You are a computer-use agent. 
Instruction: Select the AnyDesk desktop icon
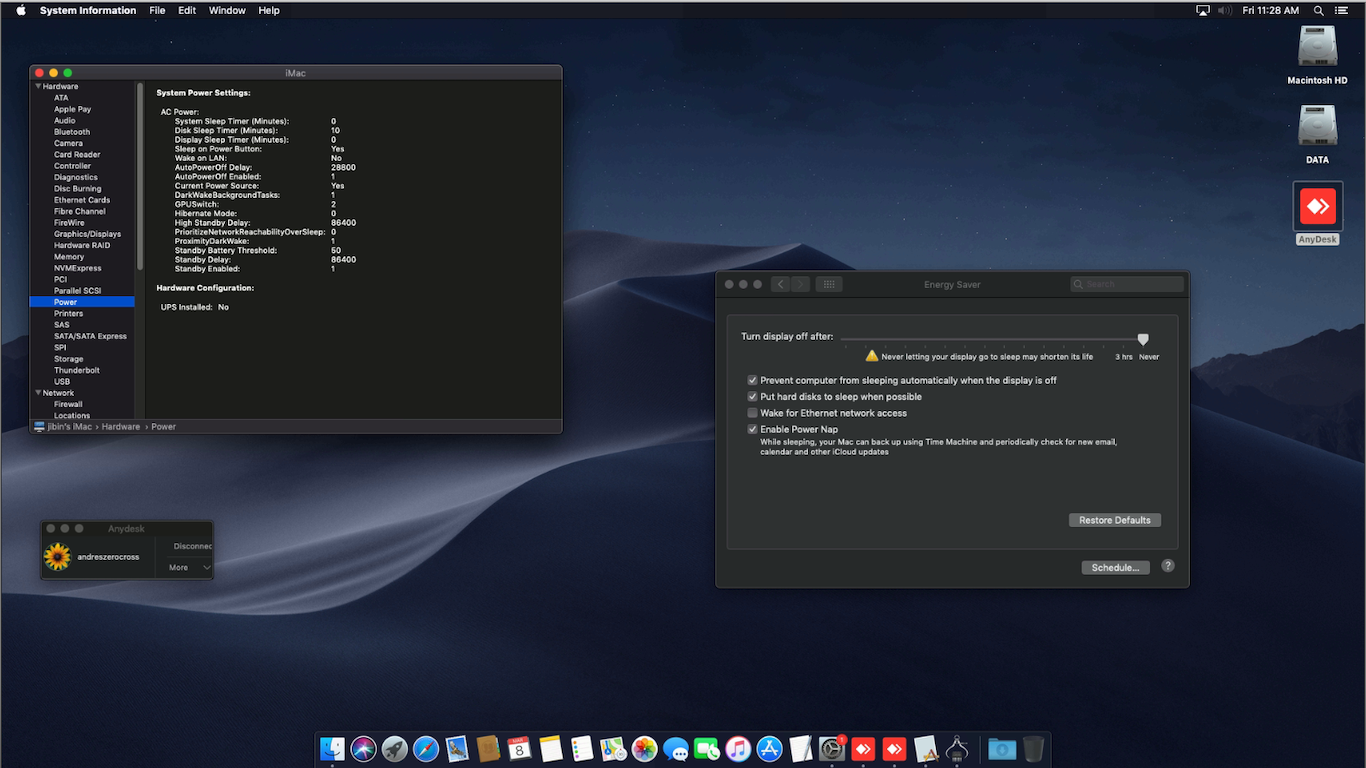(1317, 213)
